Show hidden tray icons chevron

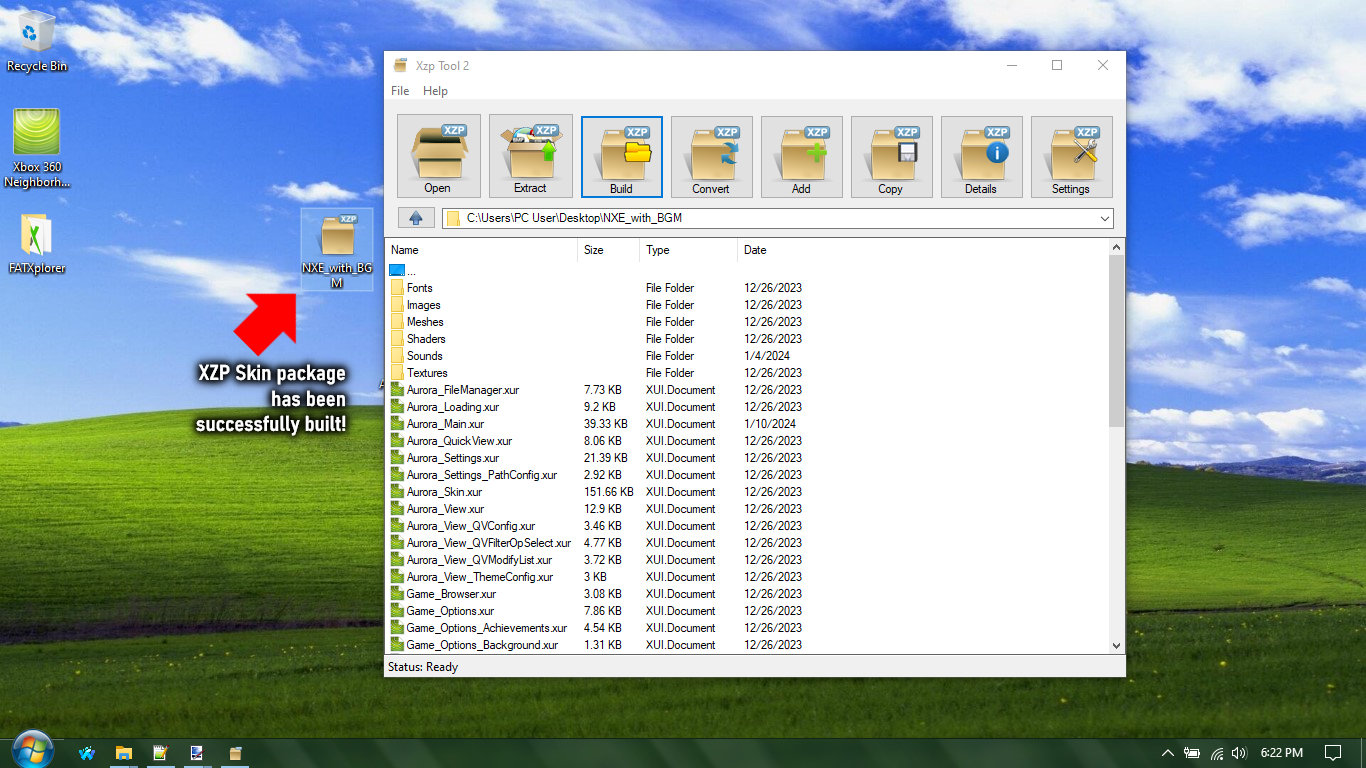(1167, 753)
